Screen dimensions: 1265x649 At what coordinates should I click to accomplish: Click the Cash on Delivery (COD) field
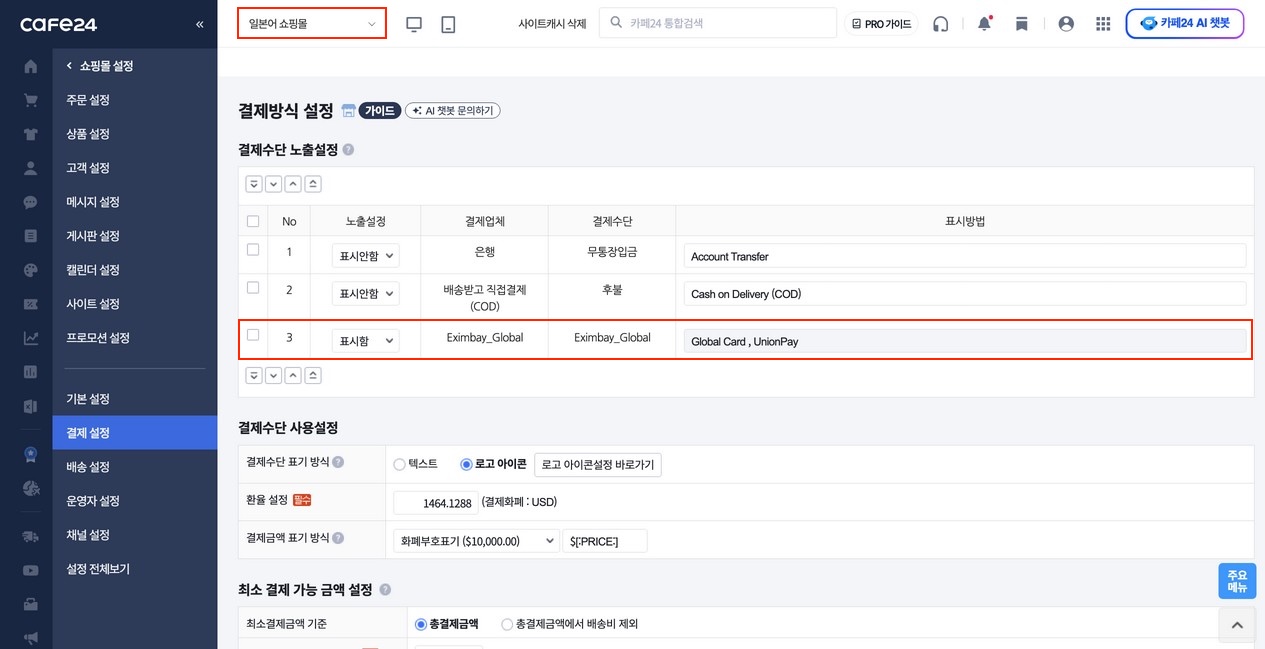point(965,294)
